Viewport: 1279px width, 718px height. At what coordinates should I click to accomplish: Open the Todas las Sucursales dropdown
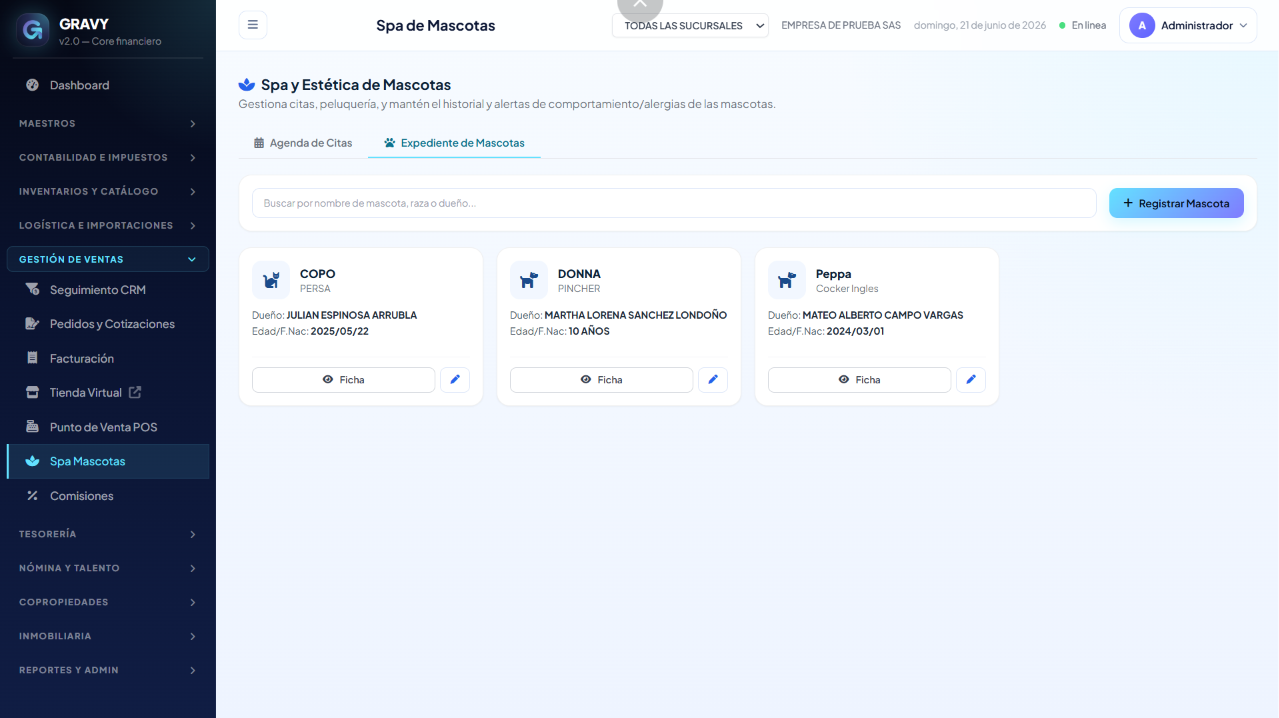coord(690,26)
